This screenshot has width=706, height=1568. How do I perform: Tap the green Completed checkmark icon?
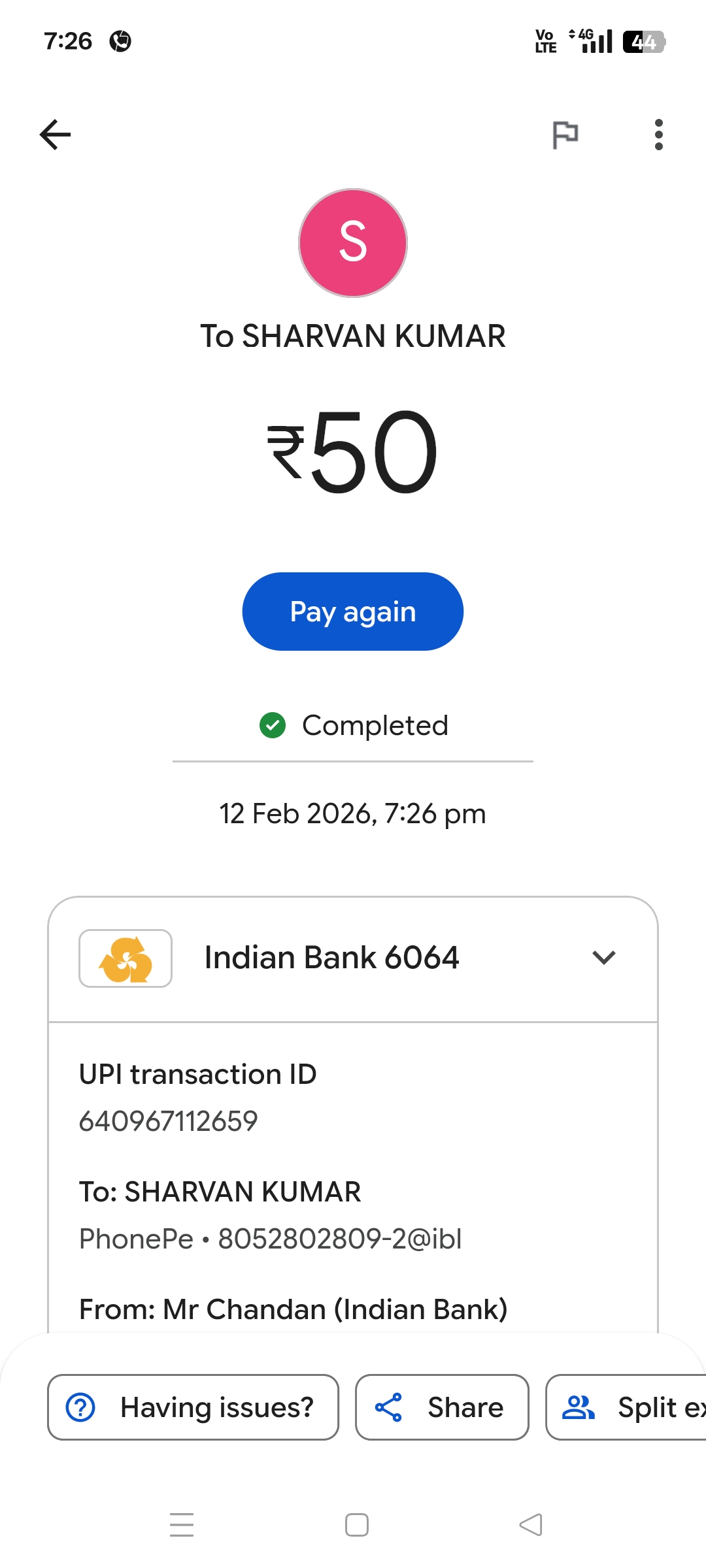pos(273,725)
